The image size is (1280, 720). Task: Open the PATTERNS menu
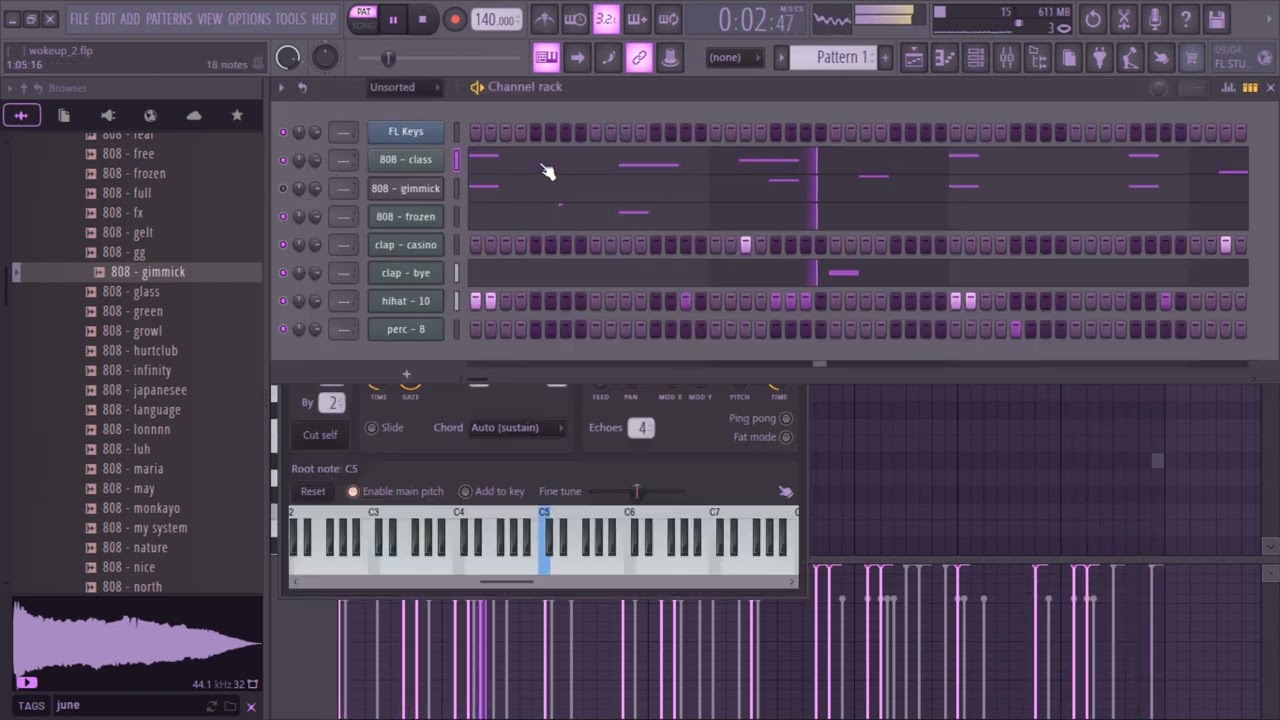pyautogui.click(x=168, y=19)
